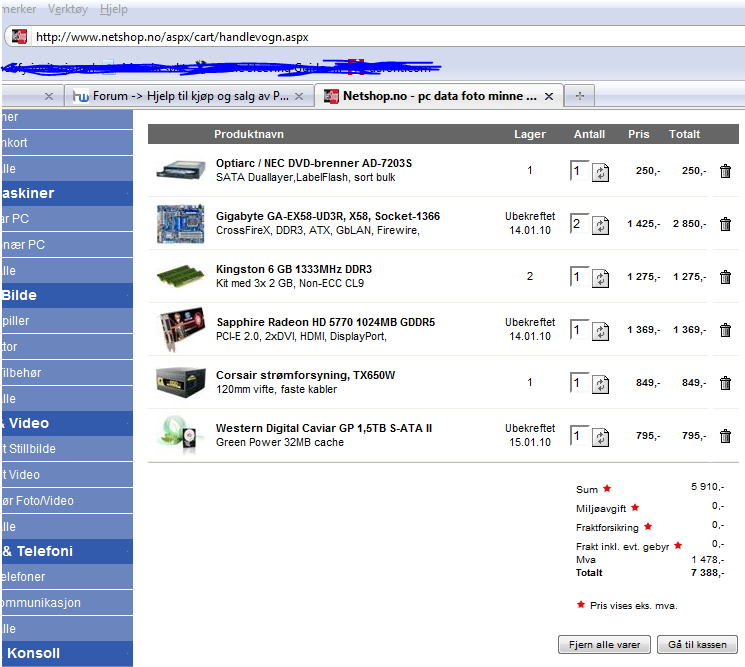Open the Bilde sidebar category

point(67,295)
